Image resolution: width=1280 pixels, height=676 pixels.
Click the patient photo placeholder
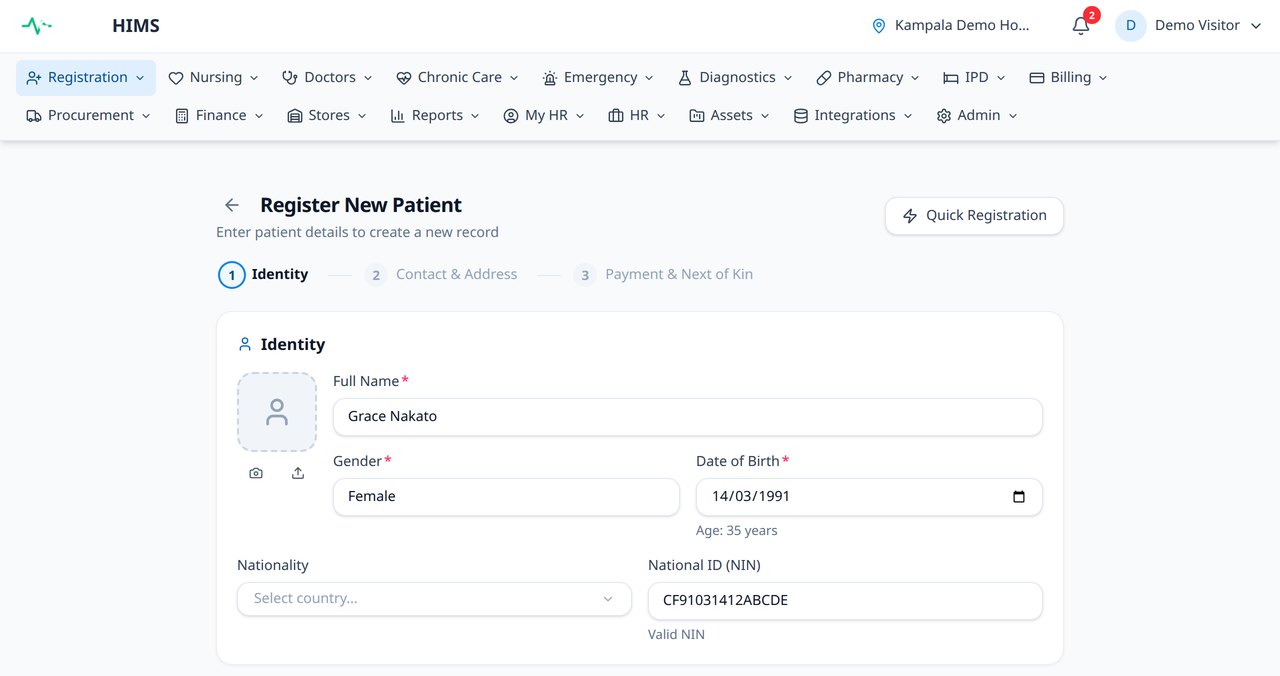[x=277, y=412]
